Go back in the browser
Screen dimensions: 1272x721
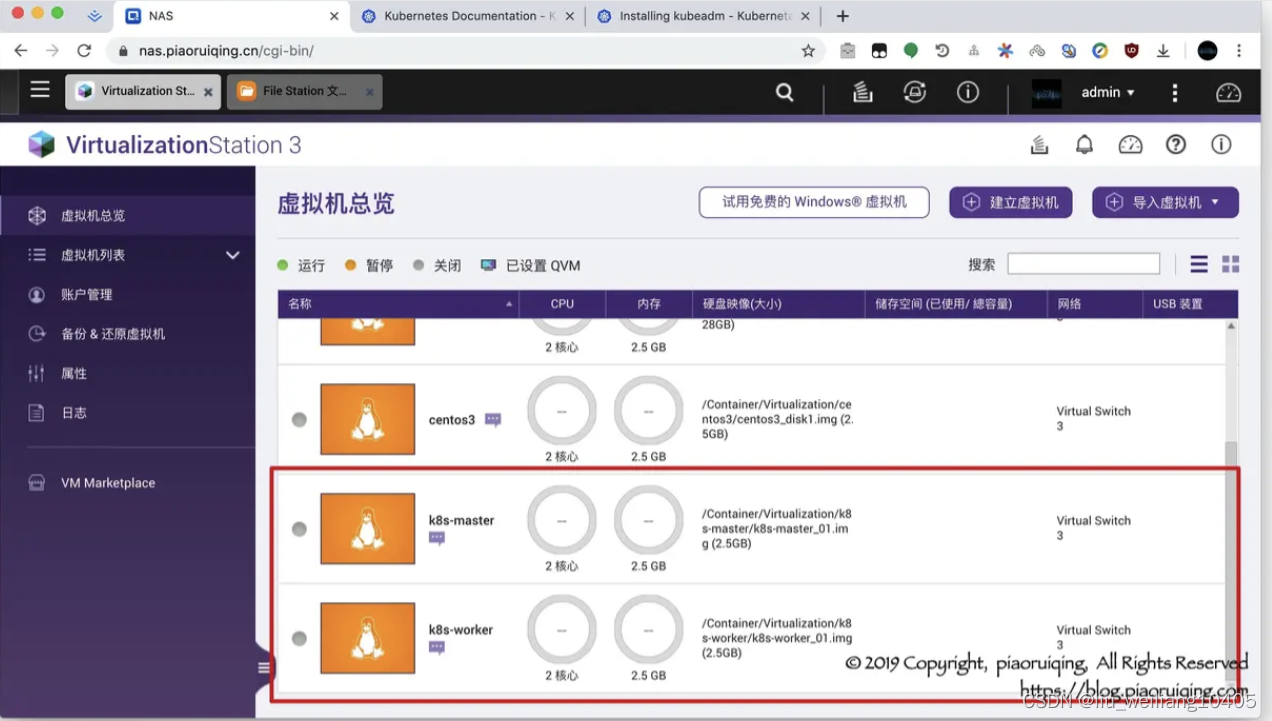pos(20,50)
